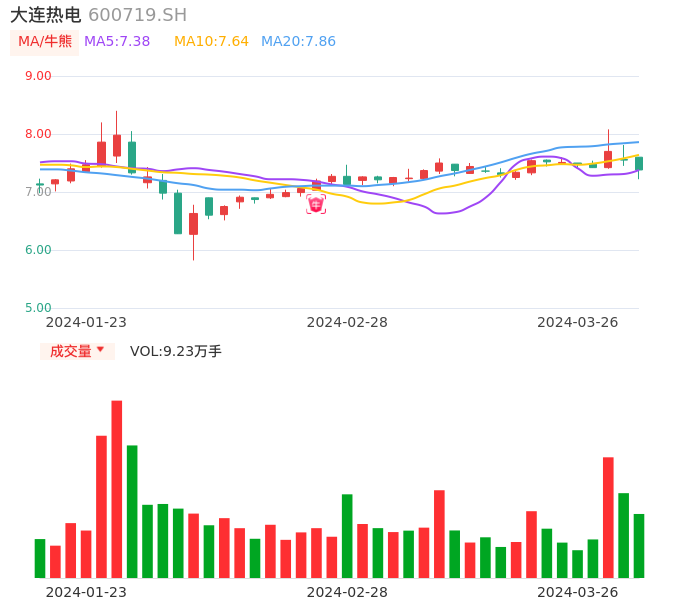The width and height of the screenshot is (686, 606).
Task: Toggle the MA10:7.64 yellow line legend
Action: point(211,42)
